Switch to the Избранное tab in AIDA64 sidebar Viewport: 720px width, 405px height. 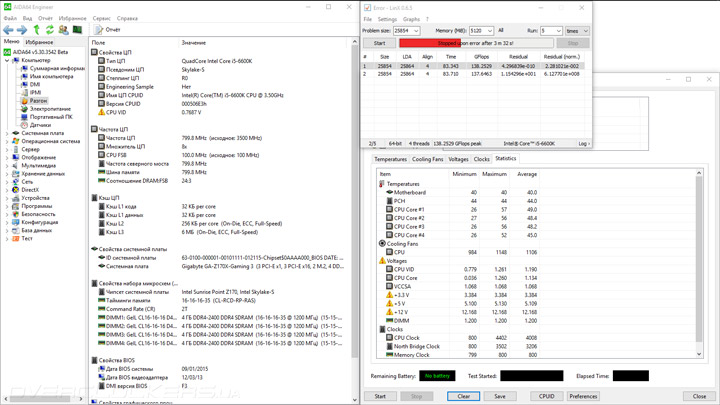pyautogui.click(x=39, y=42)
